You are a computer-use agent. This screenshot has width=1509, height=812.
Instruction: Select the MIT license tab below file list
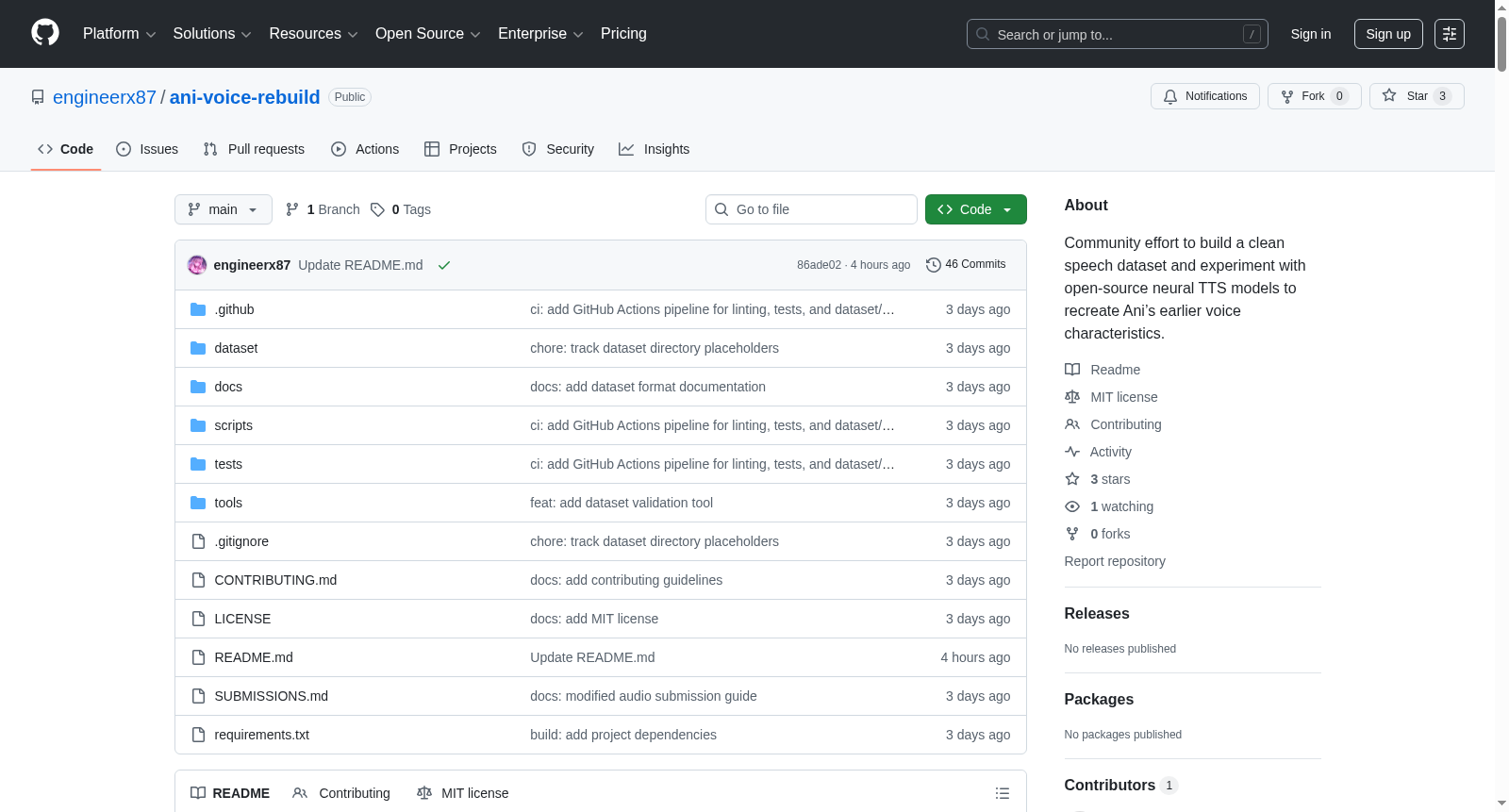coord(463,793)
